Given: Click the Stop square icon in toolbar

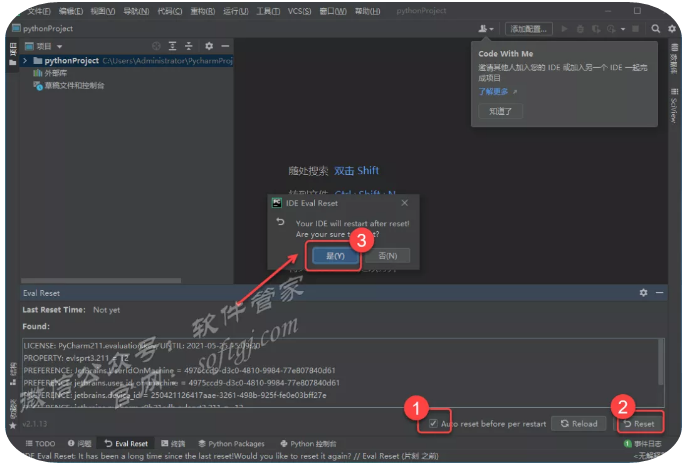Looking at the screenshot, I should (x=635, y=29).
